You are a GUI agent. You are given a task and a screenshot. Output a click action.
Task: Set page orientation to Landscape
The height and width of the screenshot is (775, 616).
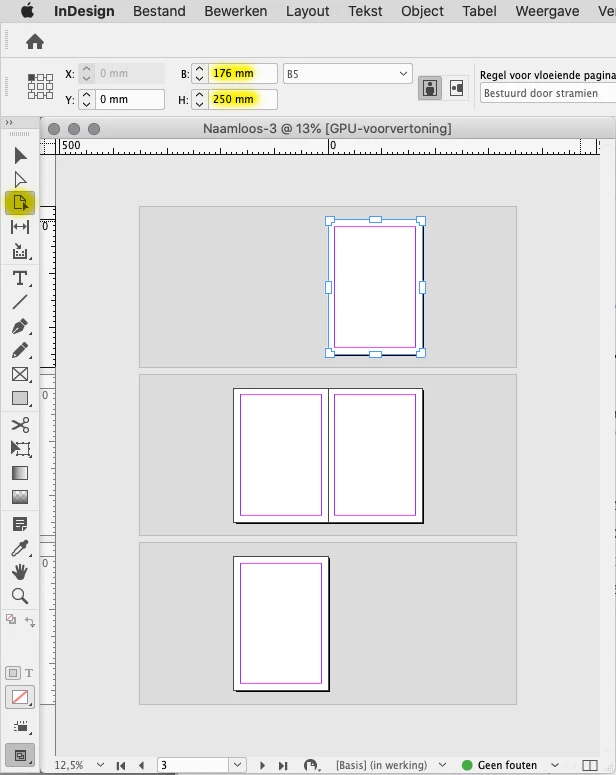[456, 88]
